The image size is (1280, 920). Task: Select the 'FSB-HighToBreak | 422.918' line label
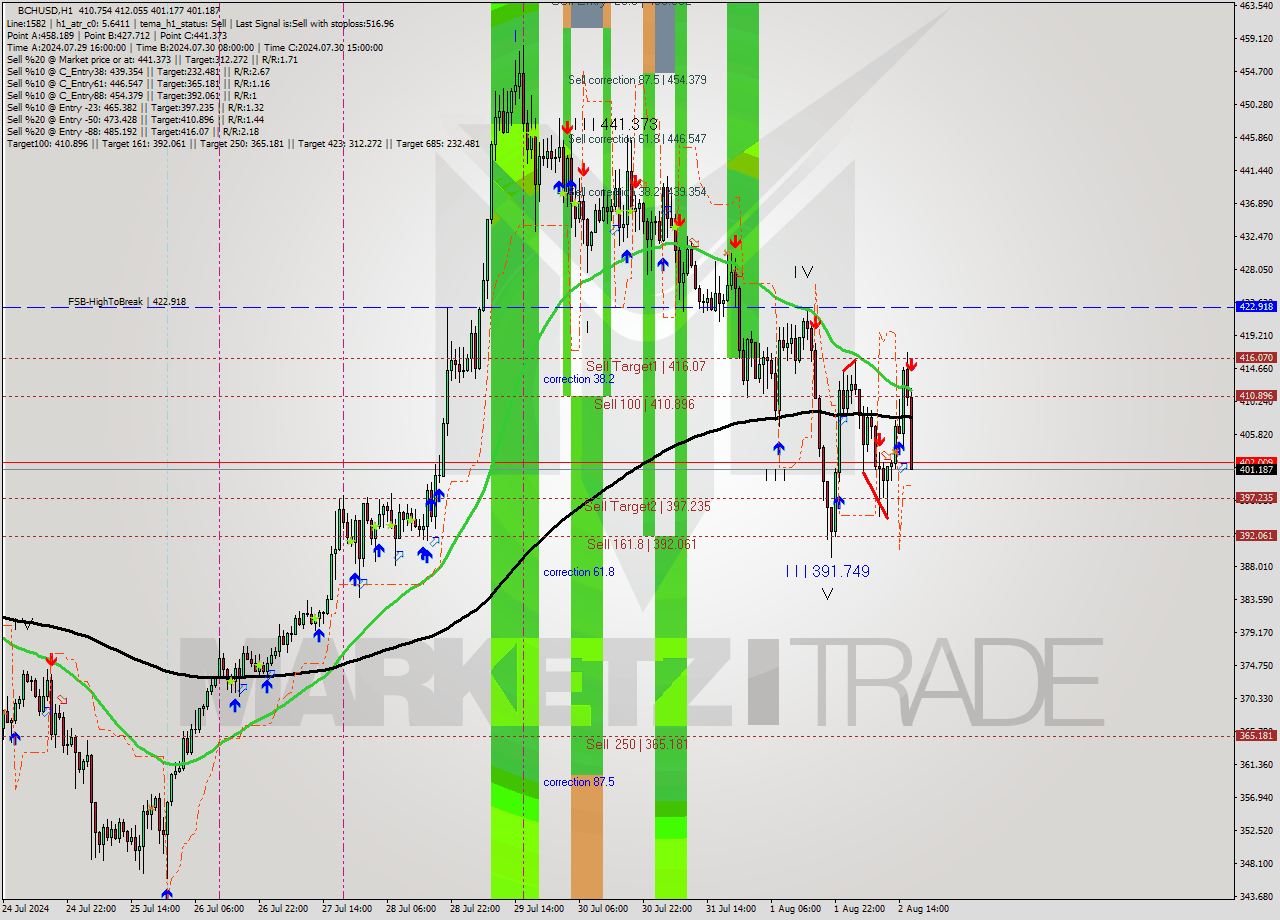pyautogui.click(x=127, y=301)
